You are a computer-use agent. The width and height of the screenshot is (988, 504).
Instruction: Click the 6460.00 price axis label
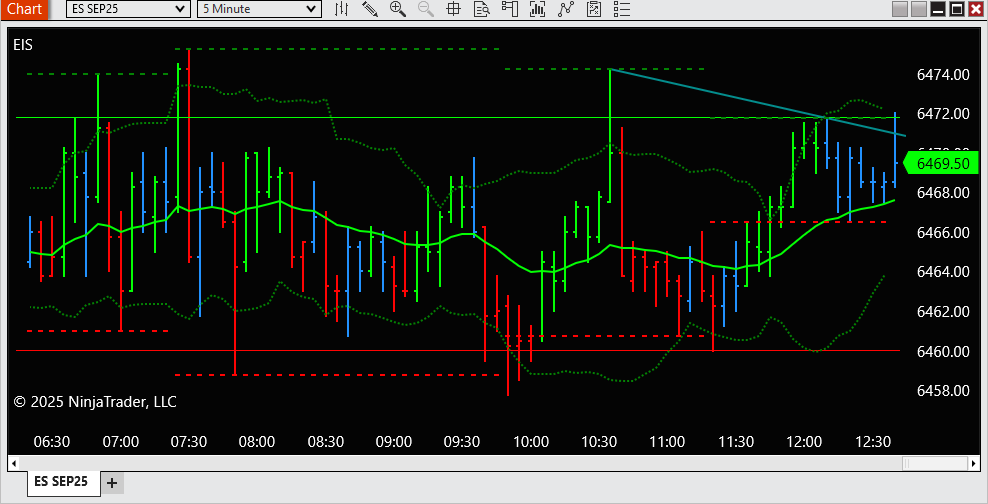click(943, 351)
